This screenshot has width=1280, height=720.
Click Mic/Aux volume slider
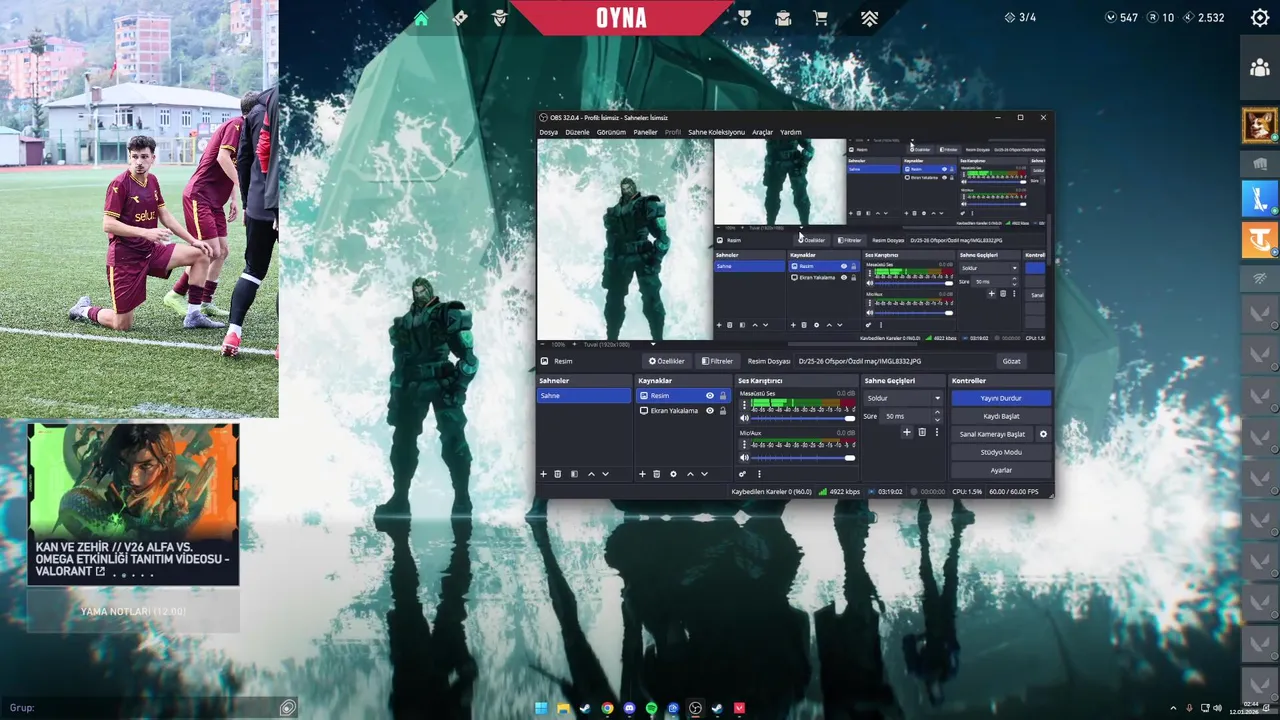(803, 458)
